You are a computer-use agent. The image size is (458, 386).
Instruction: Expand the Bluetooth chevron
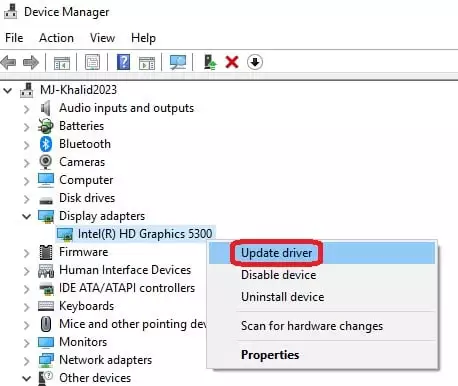pos(27,145)
